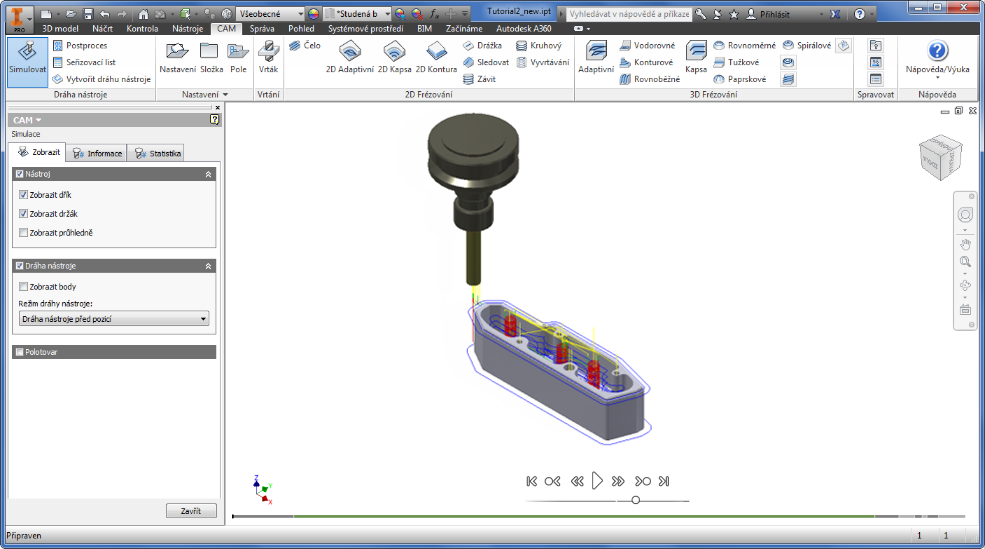Open the Všeobecné material dropdown
The width and height of the screenshot is (985, 549).
pyautogui.click(x=271, y=14)
